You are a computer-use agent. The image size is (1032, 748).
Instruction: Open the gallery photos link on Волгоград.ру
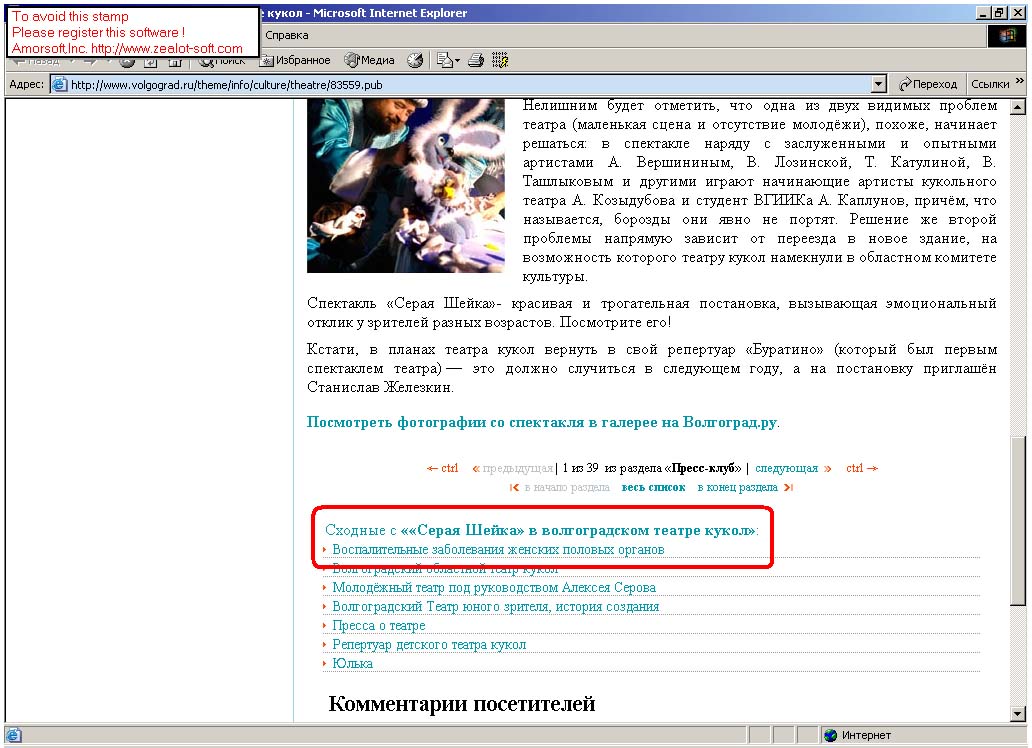point(541,422)
